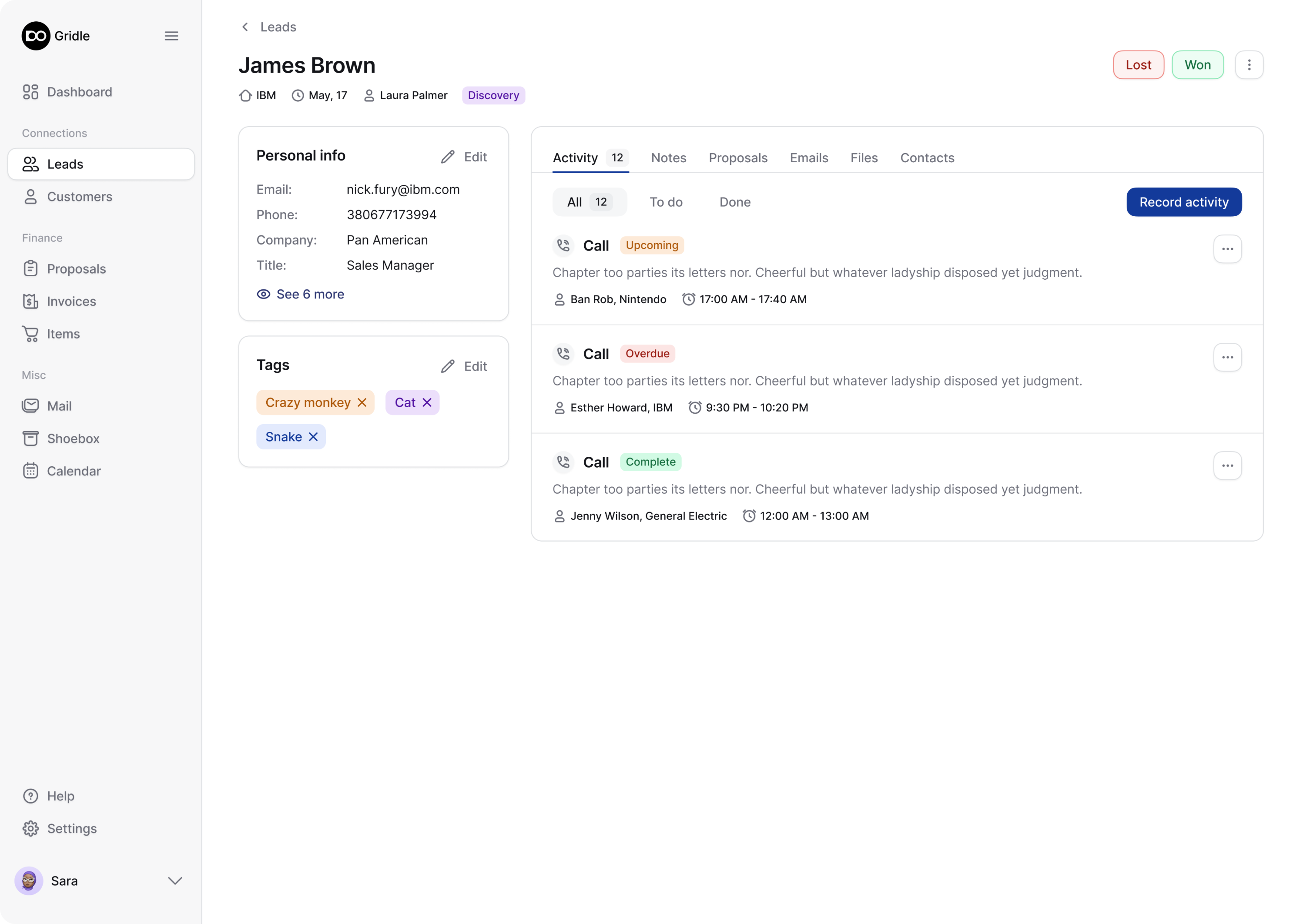Remove the Snake tag
Screen dimensions: 1300x924
(313, 437)
